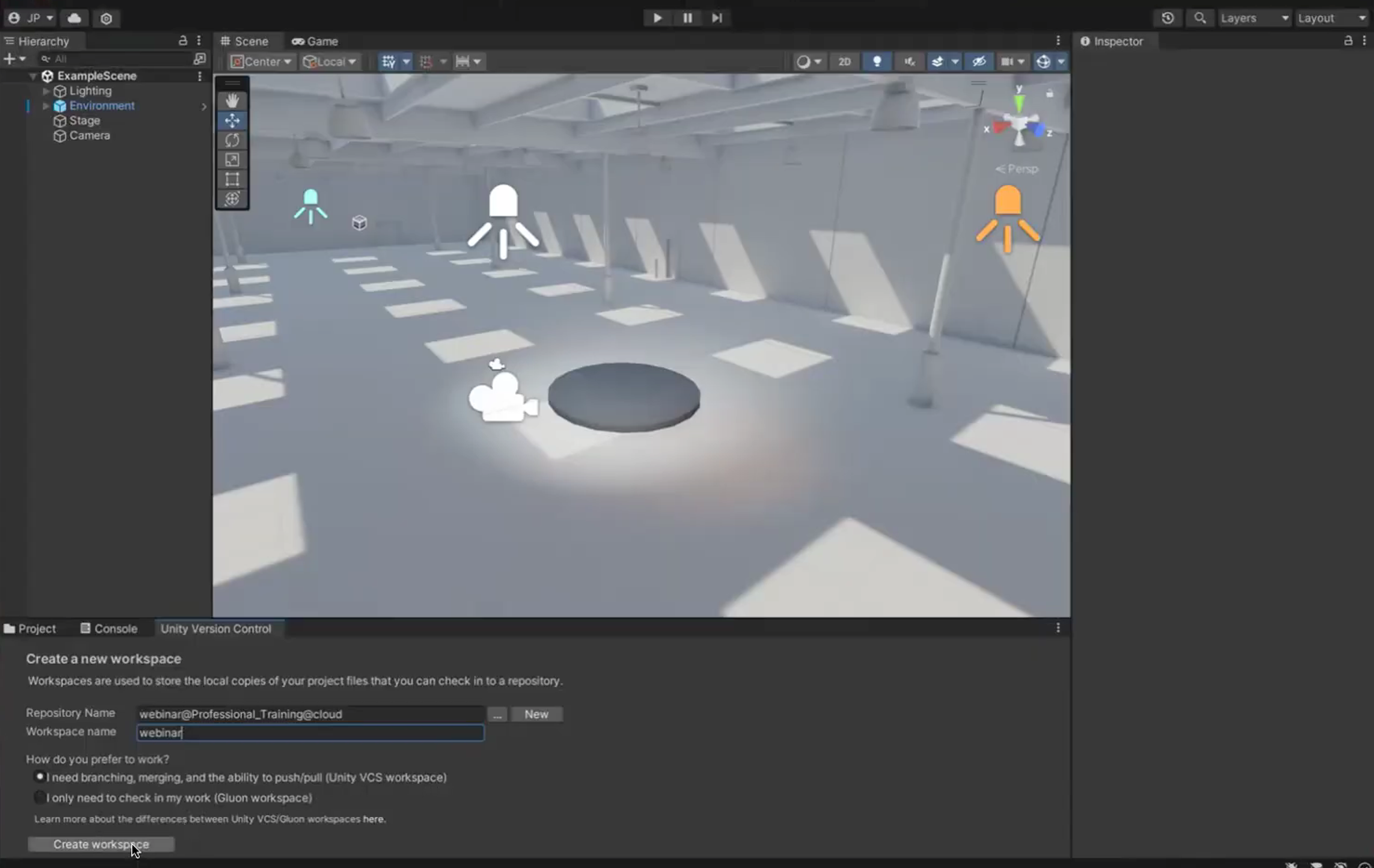Select the Move tool

click(231, 120)
